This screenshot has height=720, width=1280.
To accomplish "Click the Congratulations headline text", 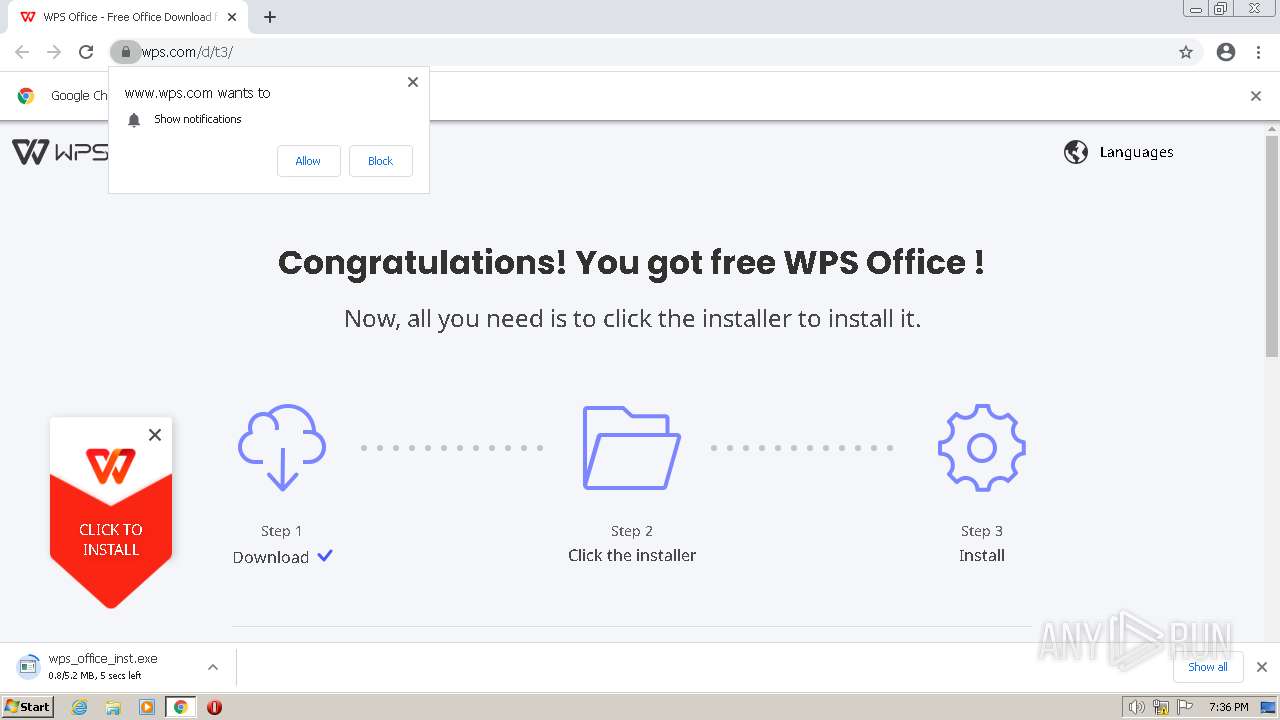I will tap(631, 262).
